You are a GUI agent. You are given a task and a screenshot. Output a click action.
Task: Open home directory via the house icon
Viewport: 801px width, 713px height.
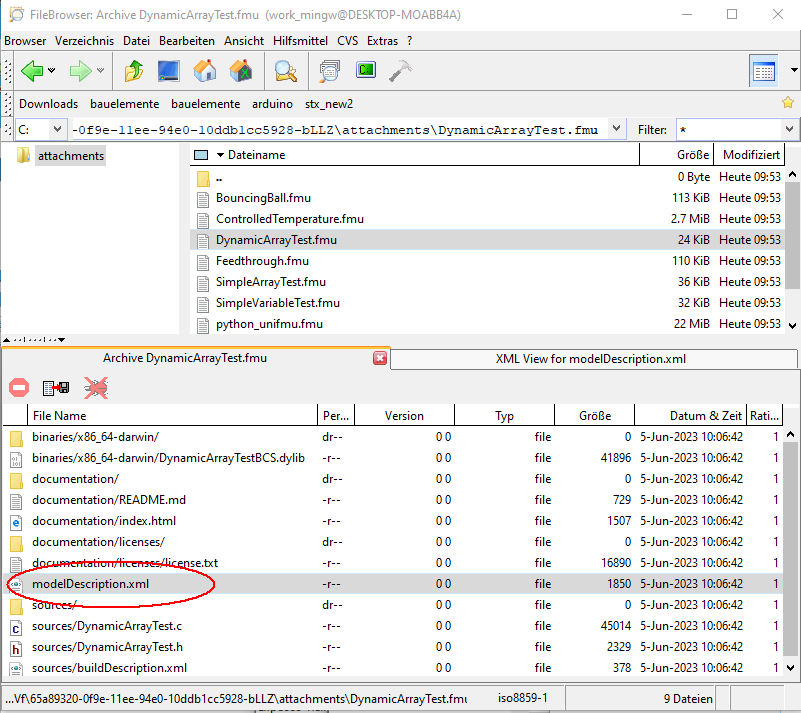coord(205,71)
